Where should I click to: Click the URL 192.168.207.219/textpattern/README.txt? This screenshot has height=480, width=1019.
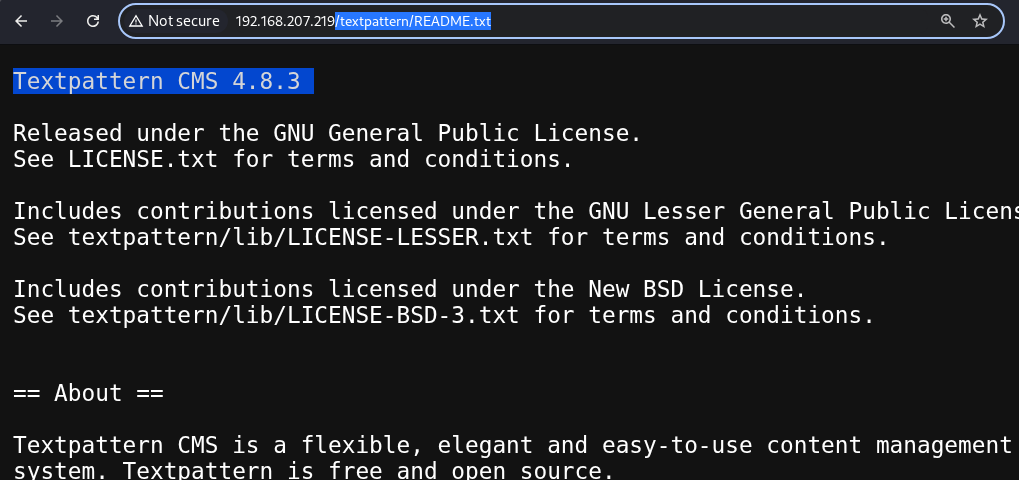click(x=363, y=21)
